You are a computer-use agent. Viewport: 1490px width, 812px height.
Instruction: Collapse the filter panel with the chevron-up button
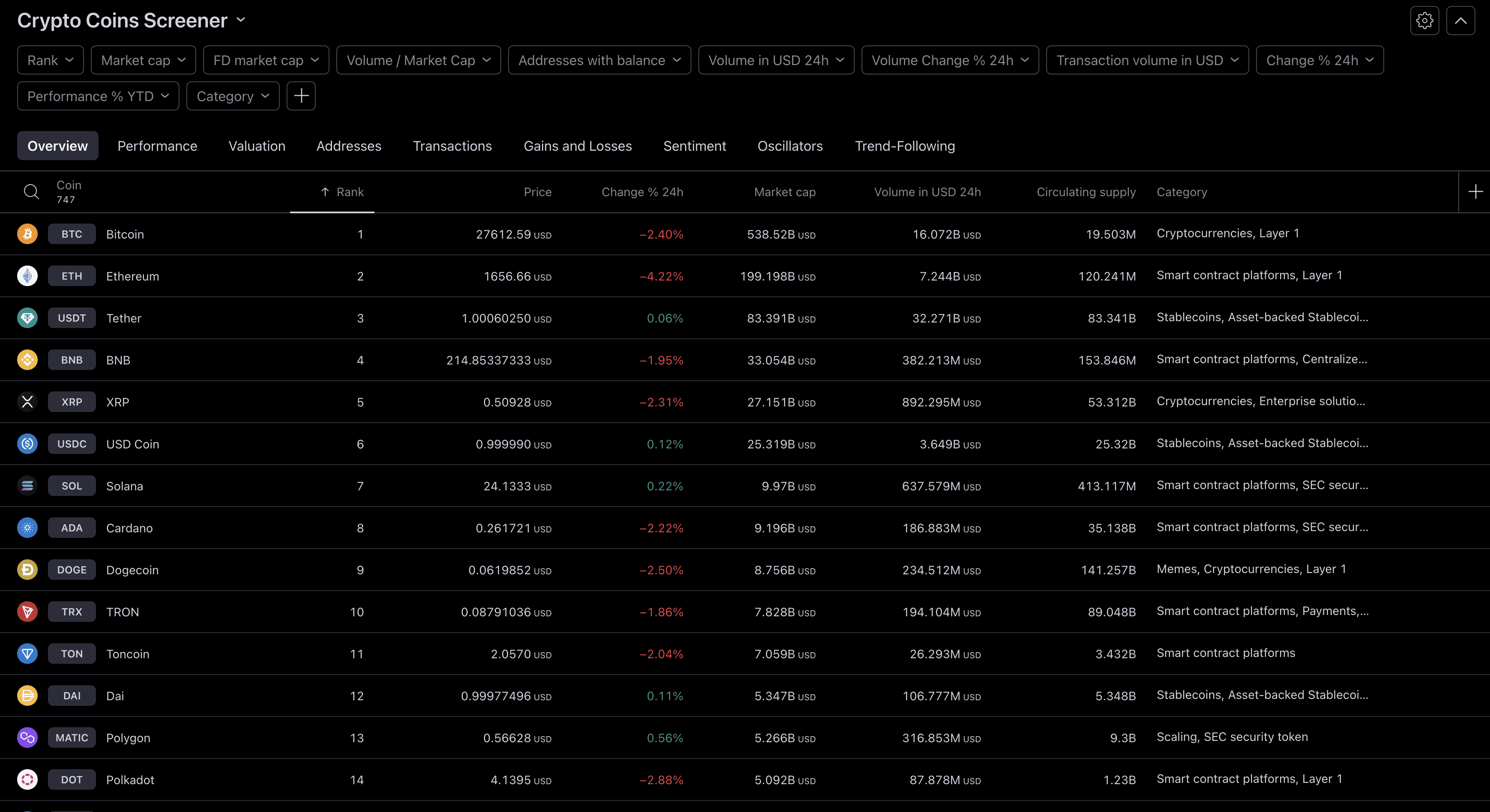pyautogui.click(x=1460, y=21)
